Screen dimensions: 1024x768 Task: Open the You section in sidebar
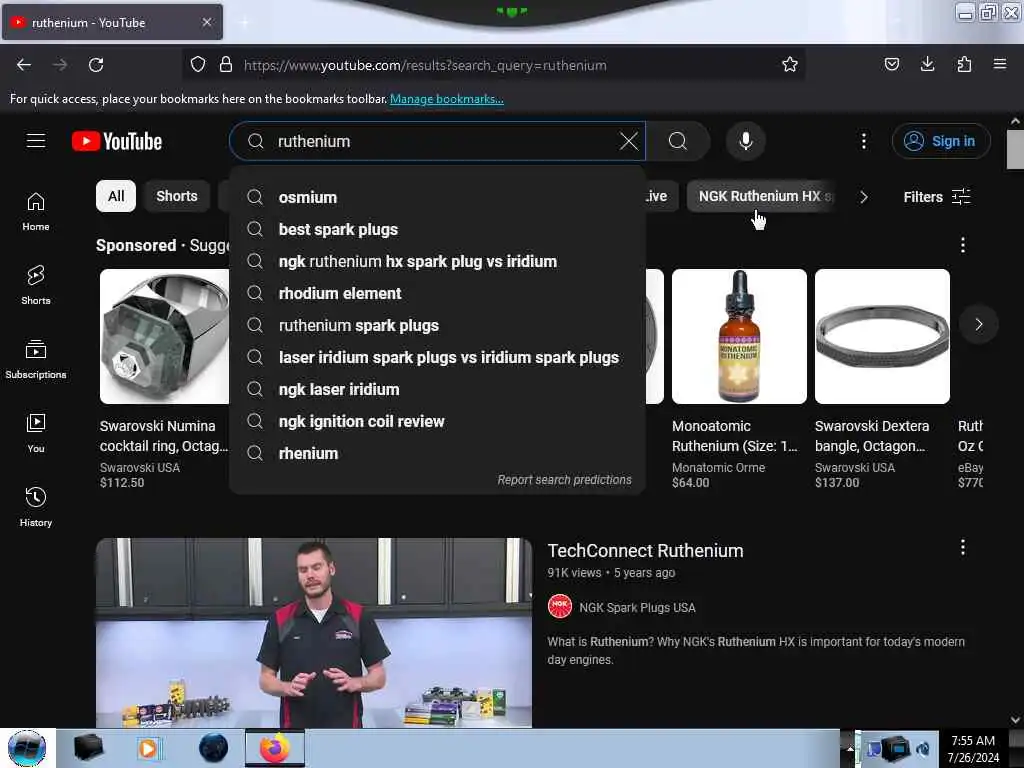pos(36,433)
